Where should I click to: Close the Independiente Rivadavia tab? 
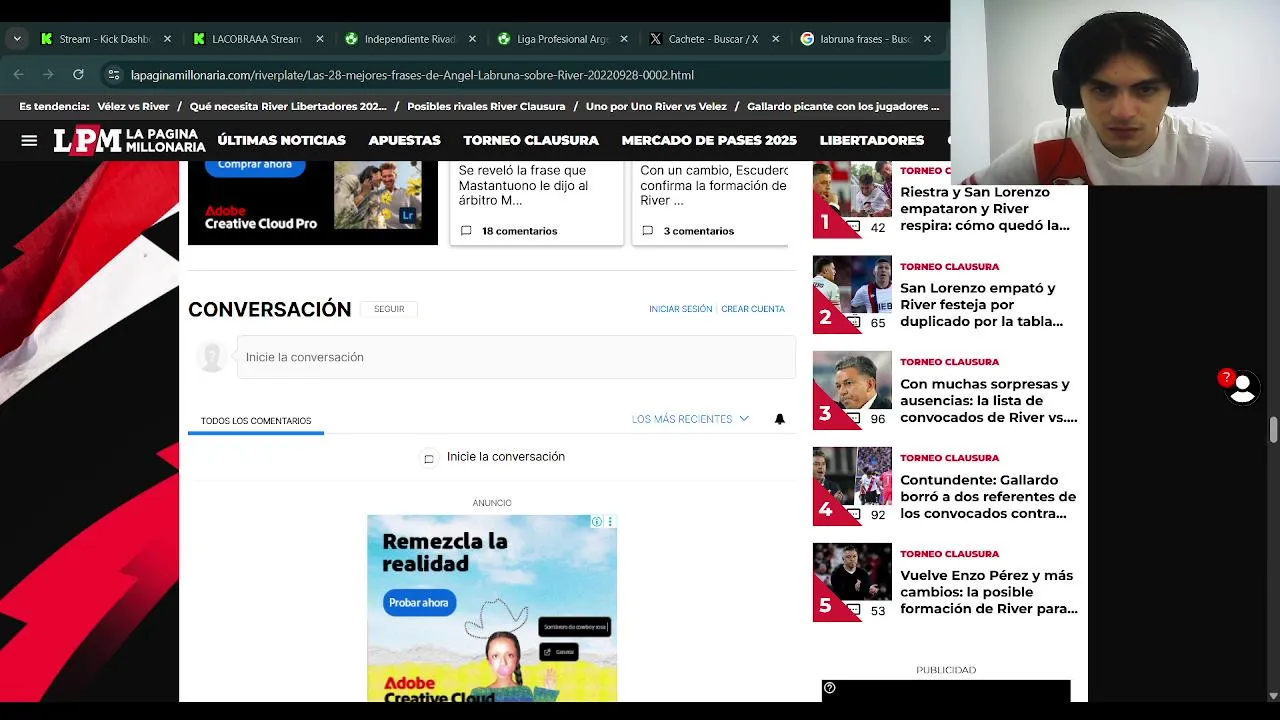pyautogui.click(x=472, y=39)
